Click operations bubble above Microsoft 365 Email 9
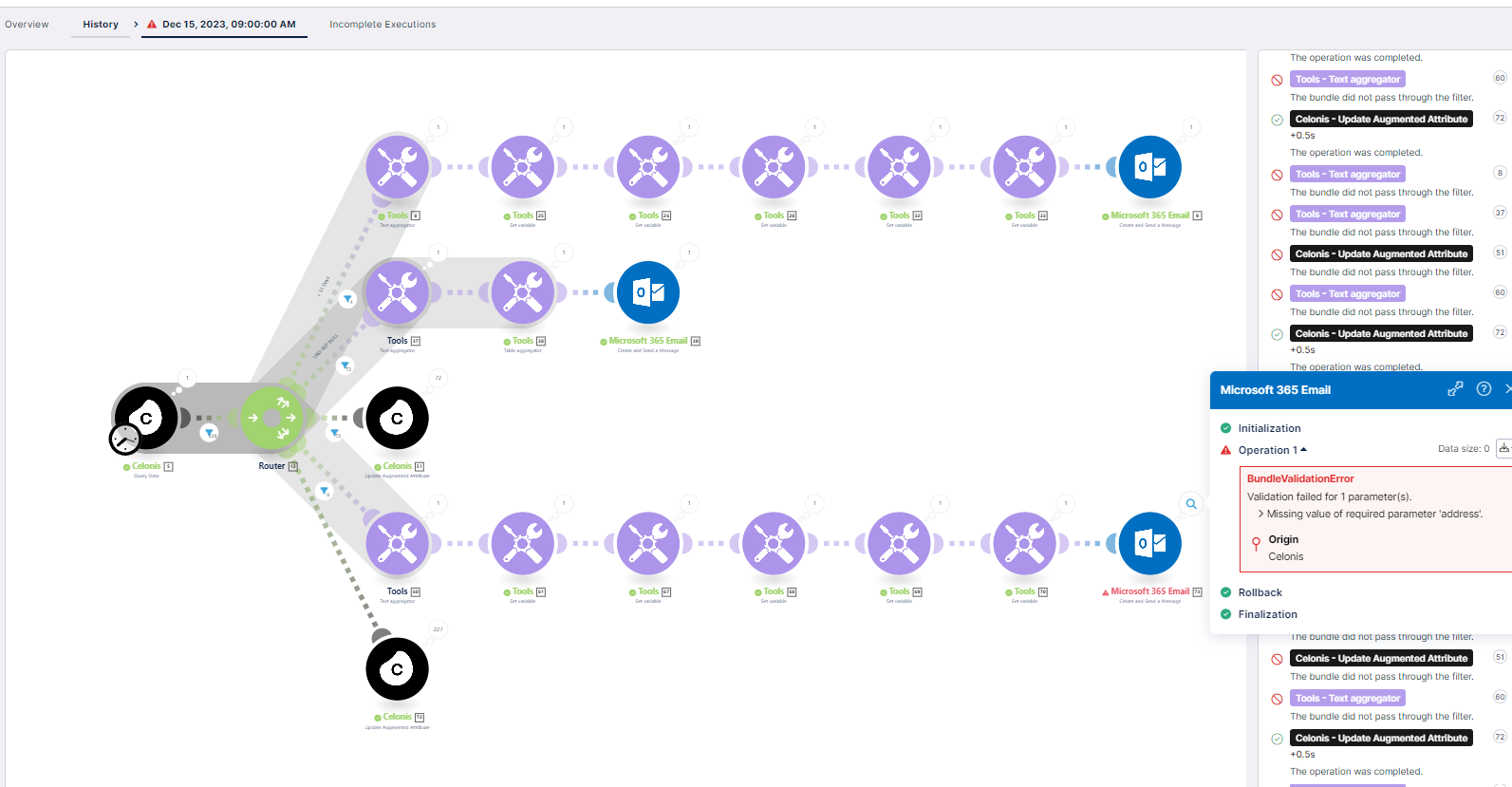This screenshot has width=1512, height=787. coord(1191,127)
